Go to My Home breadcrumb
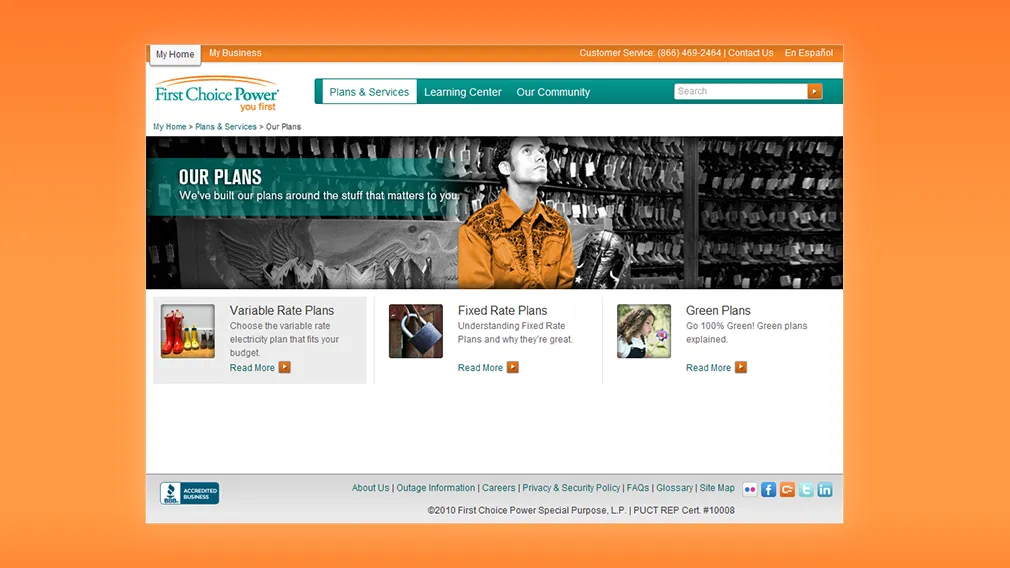The image size is (1010, 568). tap(169, 127)
